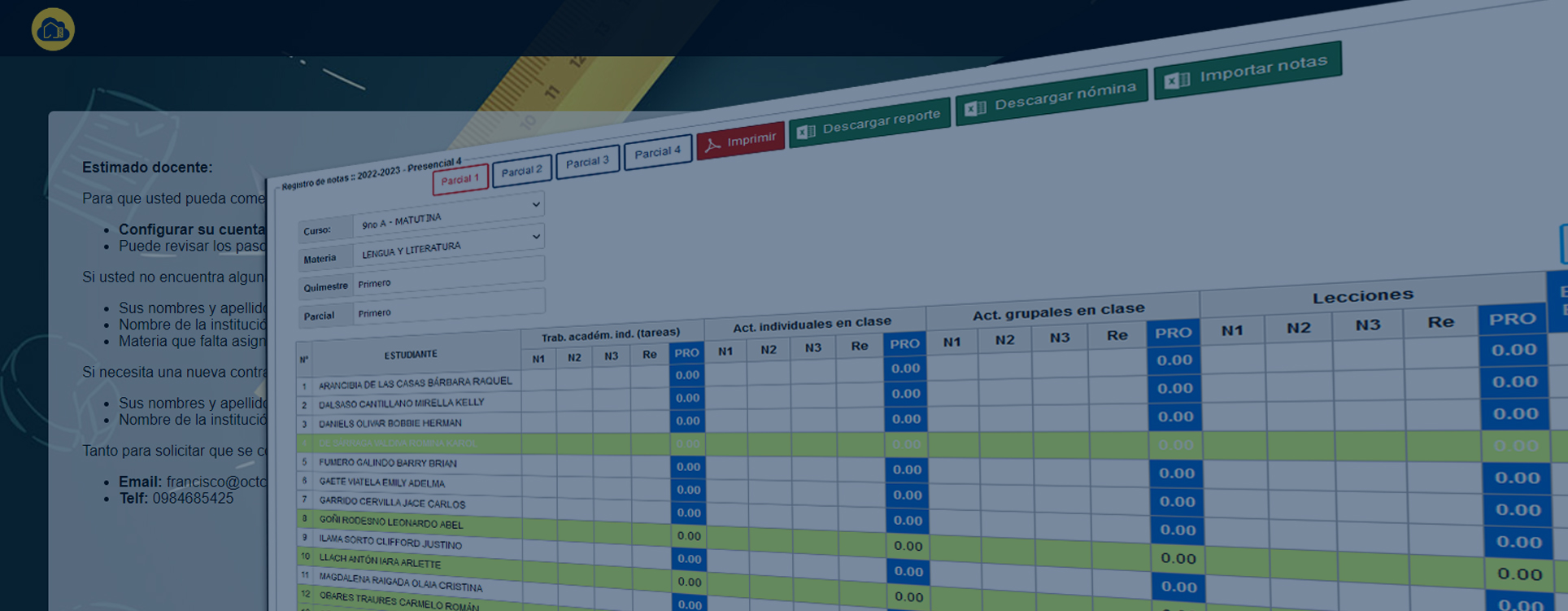Click the N1 tareas cell in the DALSASO row
Screen dimensions: 1568x611
pos(538,400)
